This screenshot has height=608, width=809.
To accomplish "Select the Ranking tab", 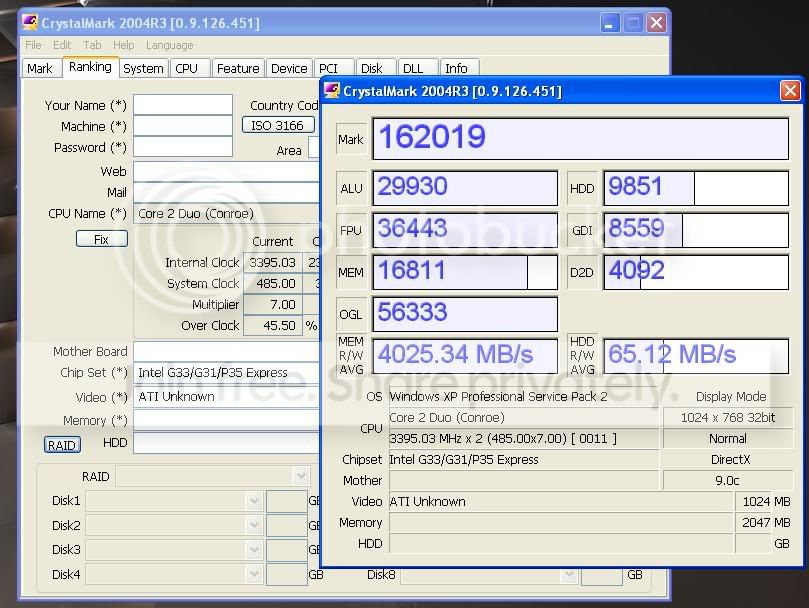I will (x=90, y=67).
